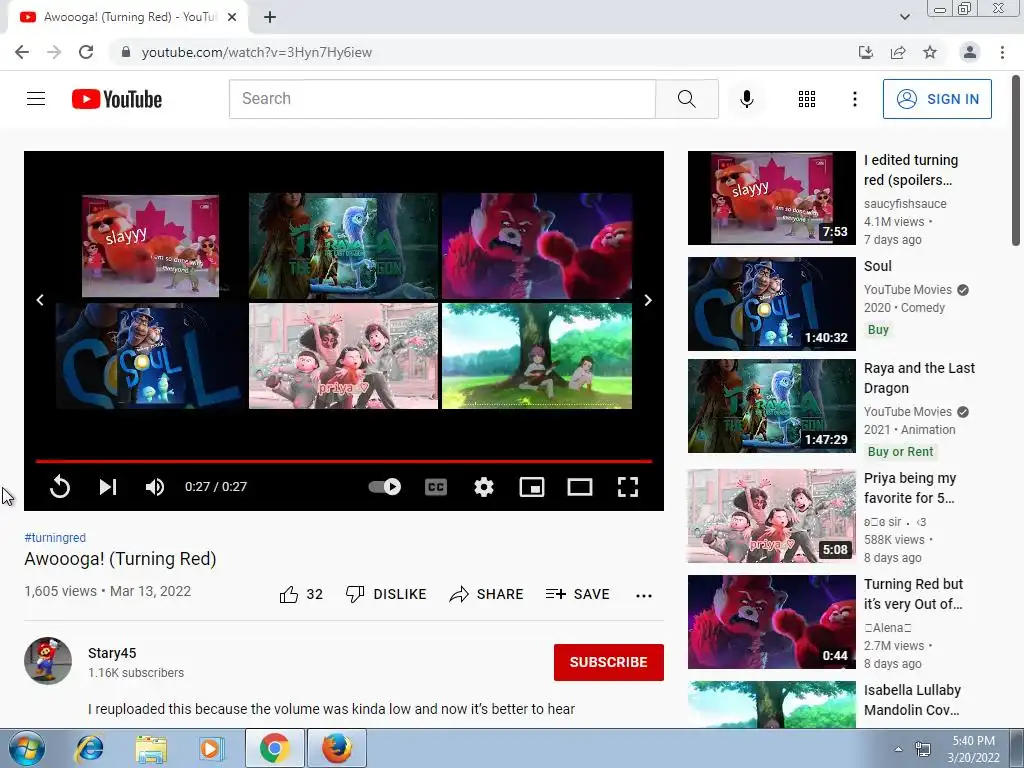Viewport: 1024px width, 768px height.
Task: Click the Buy or Rent badge
Action: pos(900,452)
